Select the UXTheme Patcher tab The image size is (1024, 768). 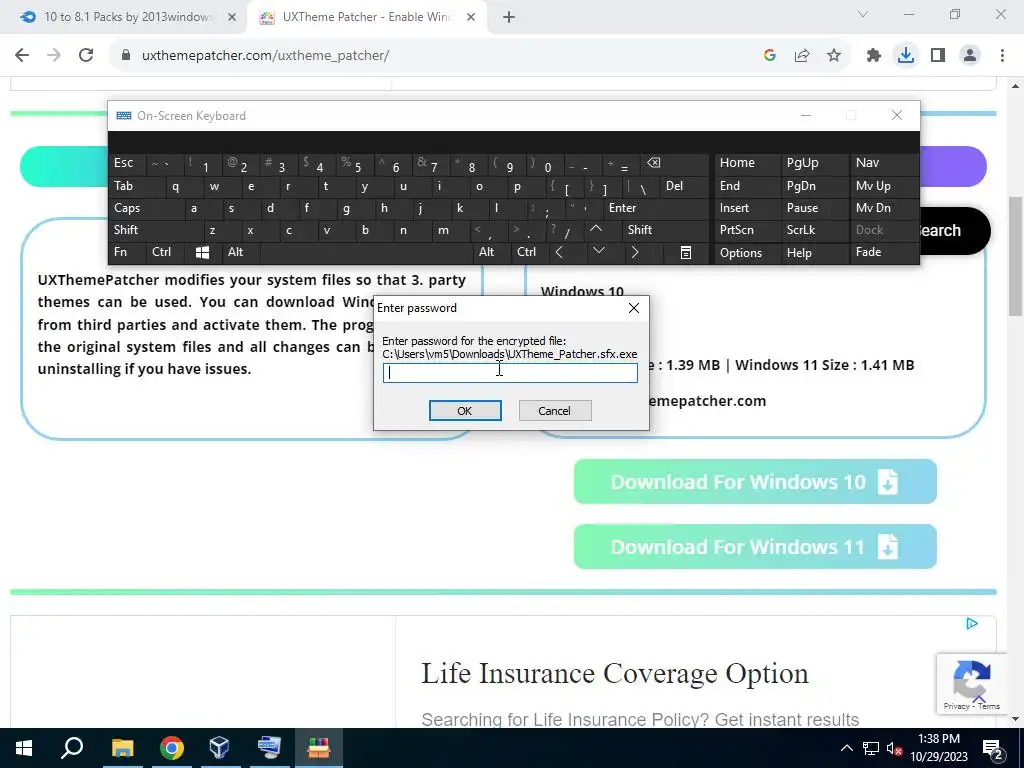coord(366,17)
